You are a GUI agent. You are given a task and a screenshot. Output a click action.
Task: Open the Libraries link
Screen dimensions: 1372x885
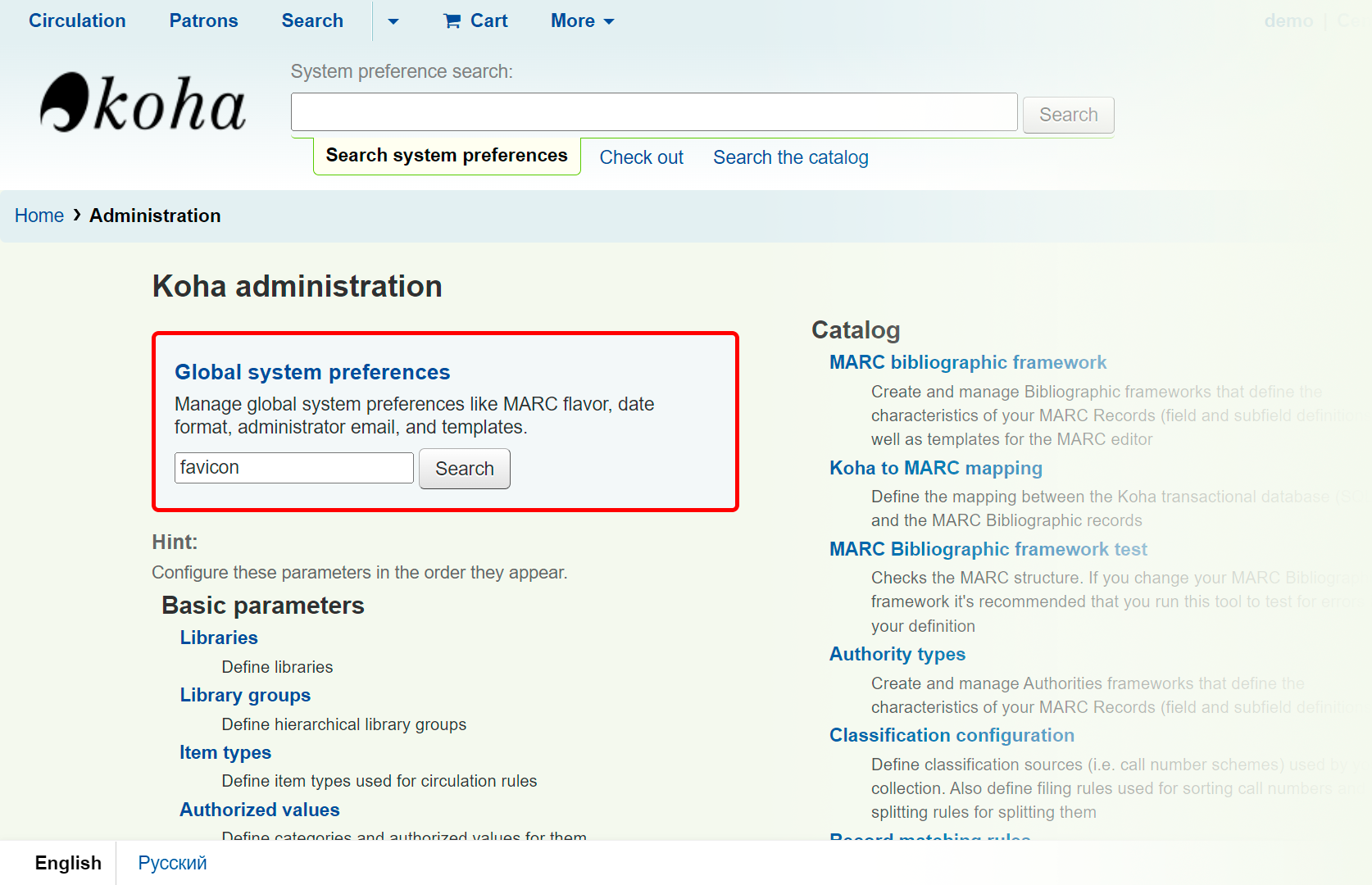pos(219,638)
